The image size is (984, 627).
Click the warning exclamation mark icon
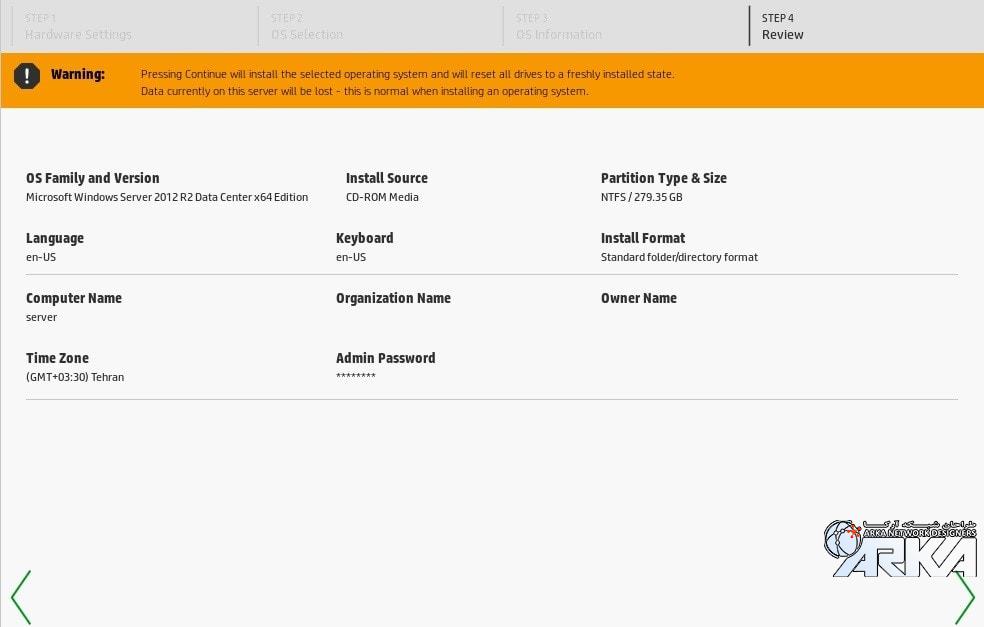tap(27, 76)
